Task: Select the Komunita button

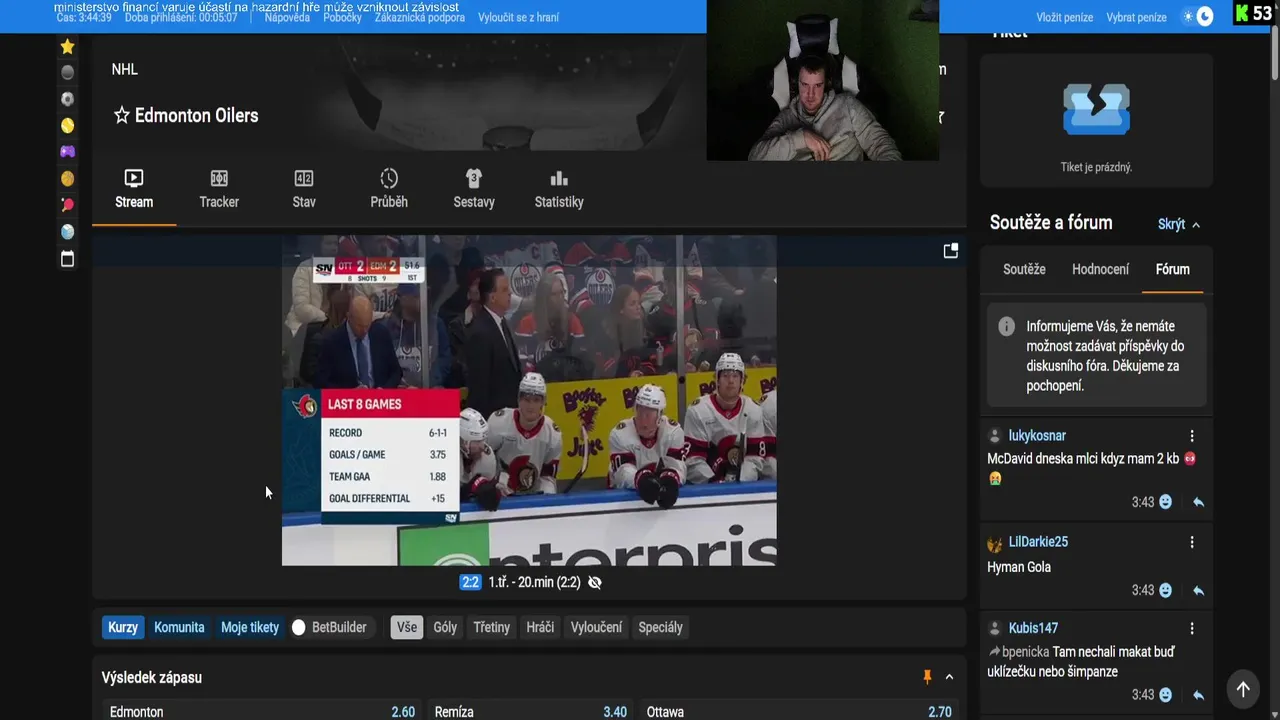Action: (x=179, y=627)
